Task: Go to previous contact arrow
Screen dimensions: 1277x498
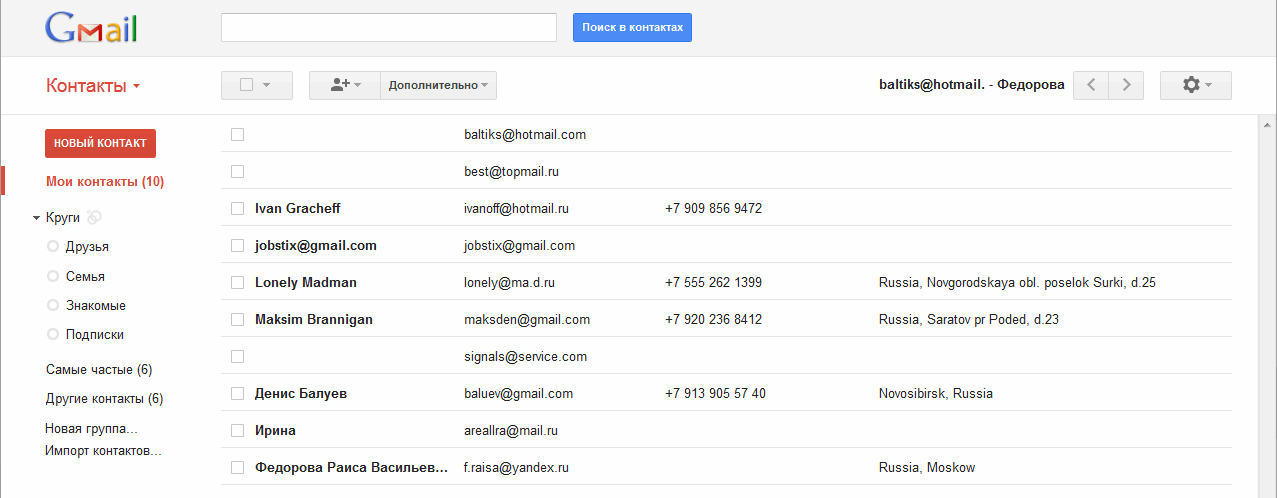Action: pyautogui.click(x=1091, y=86)
